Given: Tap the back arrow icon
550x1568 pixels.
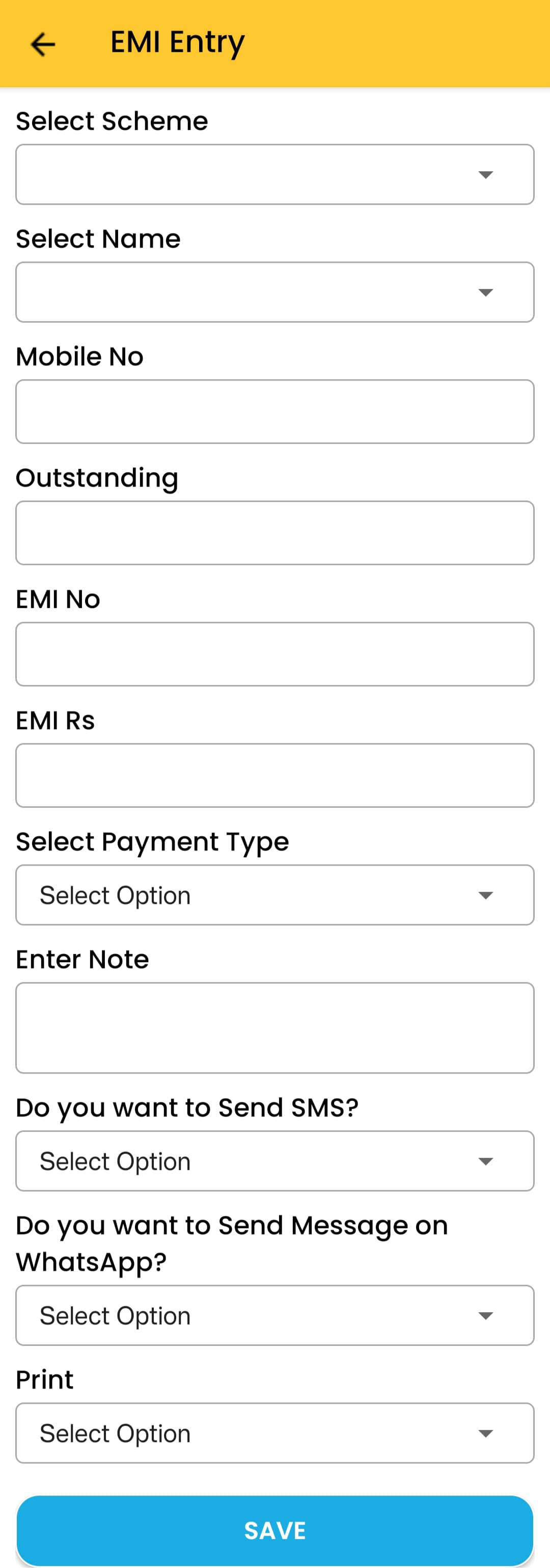Looking at the screenshot, I should click(43, 44).
